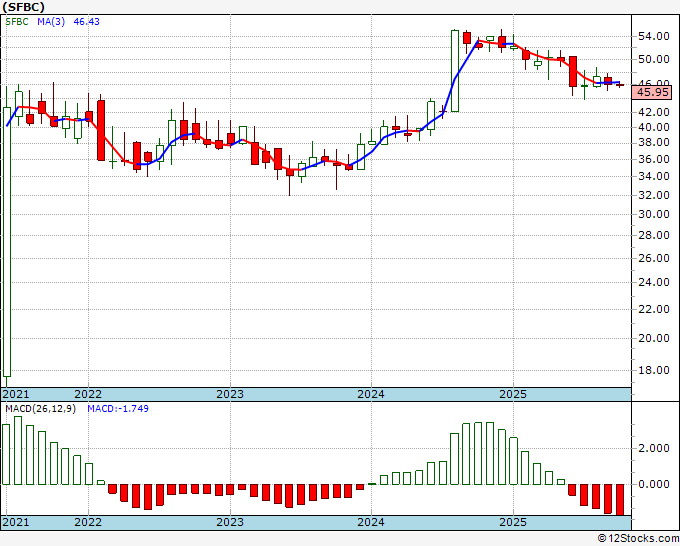
Task: Click 2021 on the MACD panel timeline
Action: tap(16, 522)
